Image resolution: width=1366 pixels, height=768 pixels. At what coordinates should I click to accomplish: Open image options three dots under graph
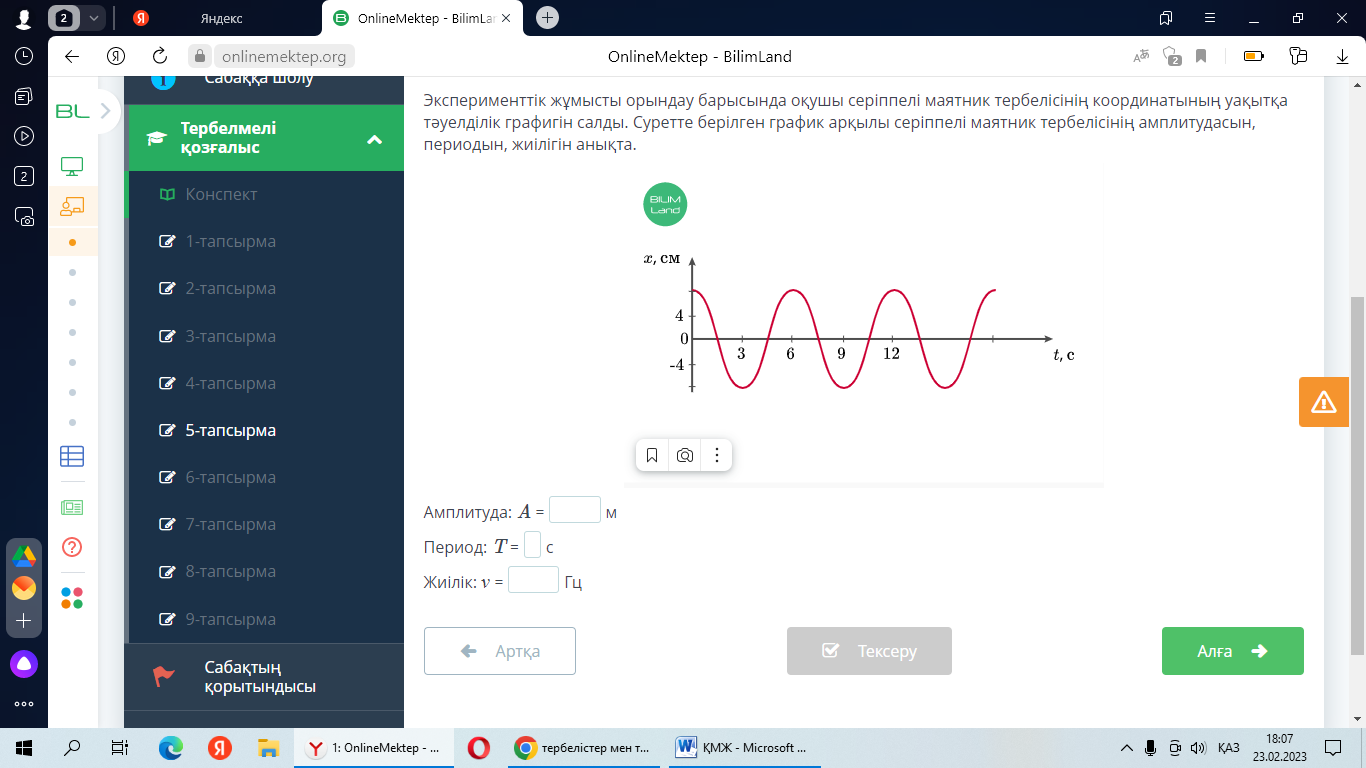coord(717,456)
